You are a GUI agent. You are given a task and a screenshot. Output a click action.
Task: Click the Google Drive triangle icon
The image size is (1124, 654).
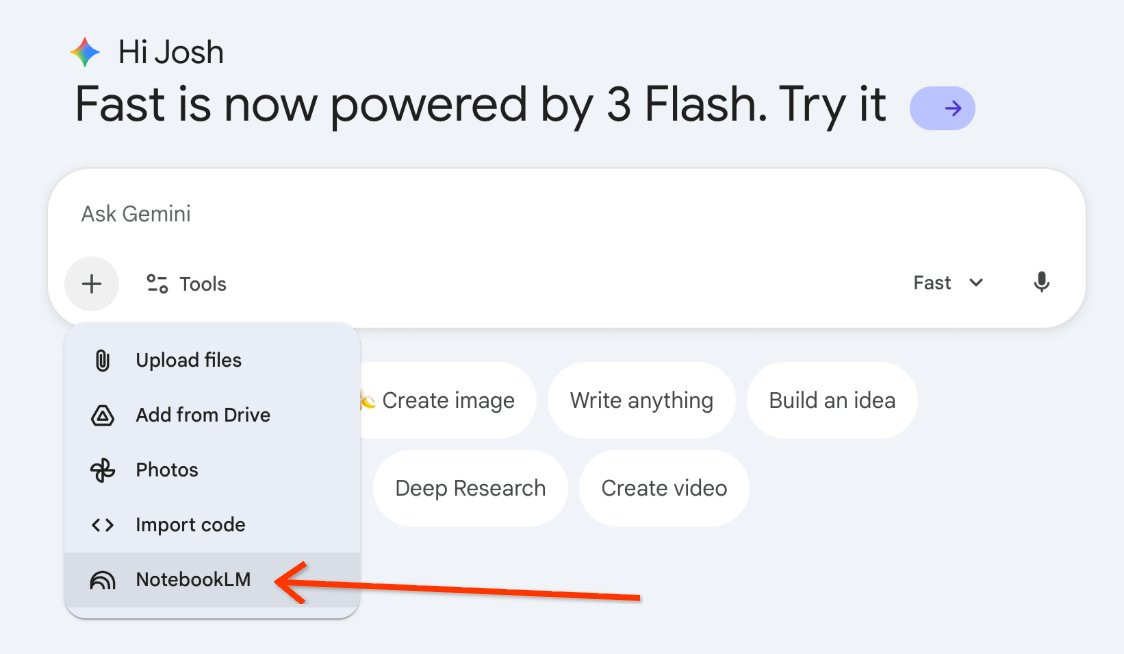[x=103, y=415]
